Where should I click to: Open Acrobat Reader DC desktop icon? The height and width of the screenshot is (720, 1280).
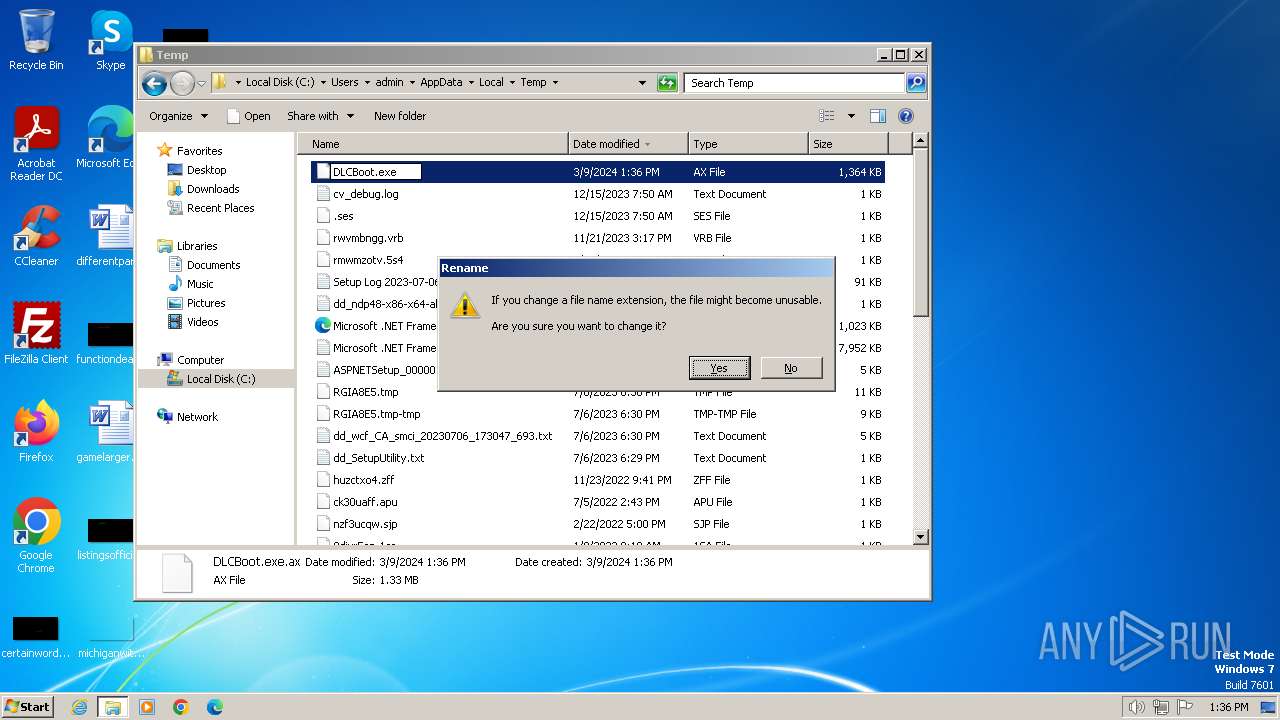click(36, 144)
